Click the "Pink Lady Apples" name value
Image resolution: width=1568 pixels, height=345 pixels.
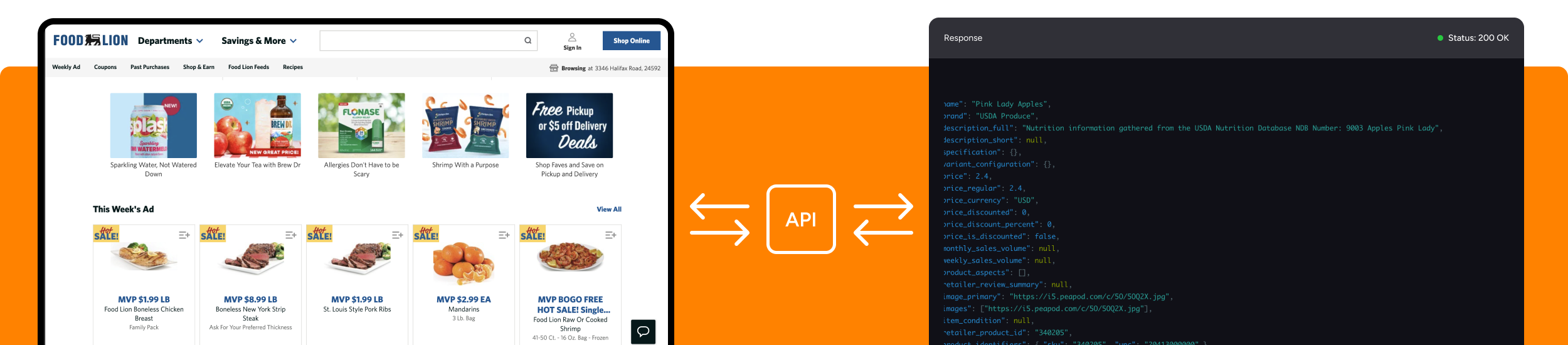click(1009, 104)
